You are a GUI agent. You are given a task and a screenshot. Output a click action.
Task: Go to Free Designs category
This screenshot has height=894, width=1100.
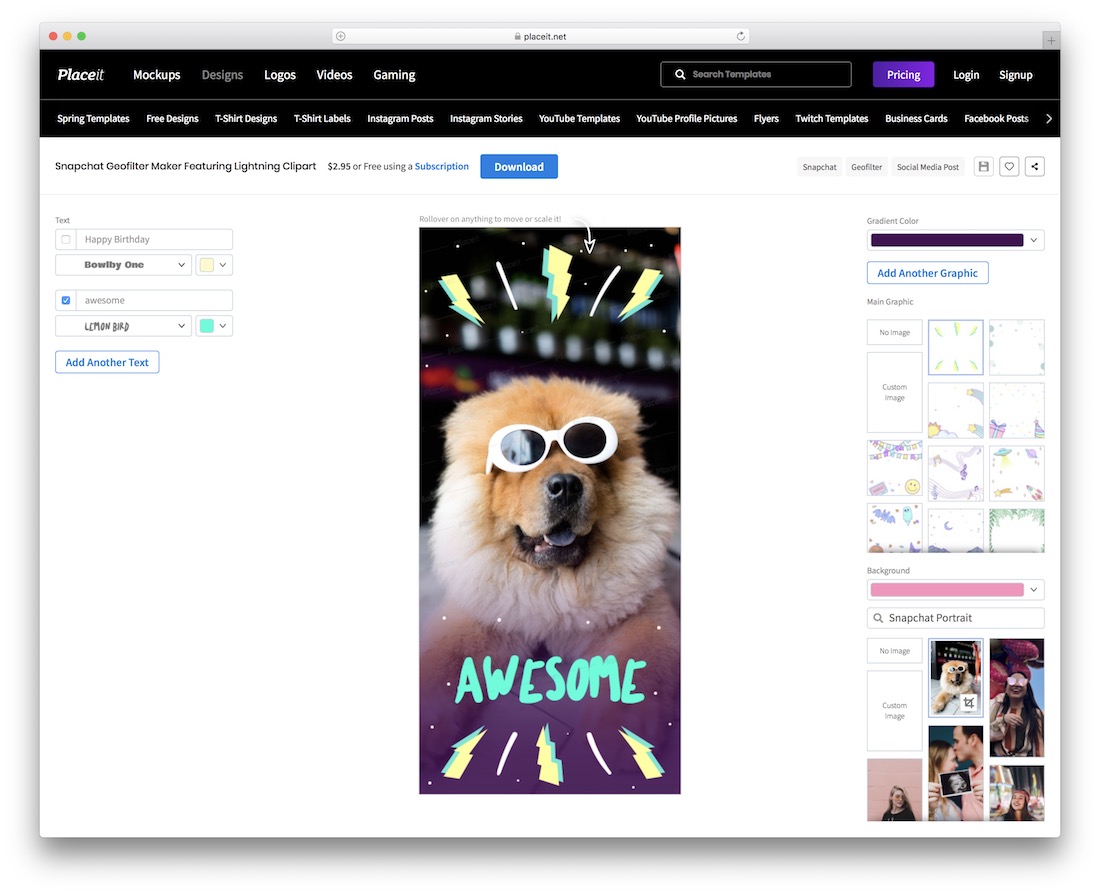173,119
